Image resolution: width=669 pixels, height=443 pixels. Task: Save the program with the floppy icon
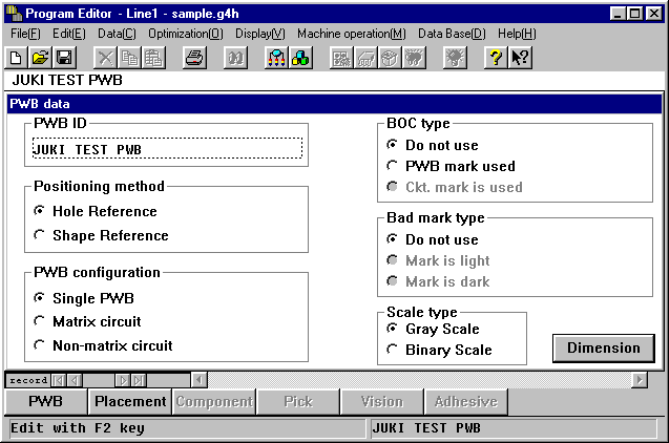click(x=64, y=58)
